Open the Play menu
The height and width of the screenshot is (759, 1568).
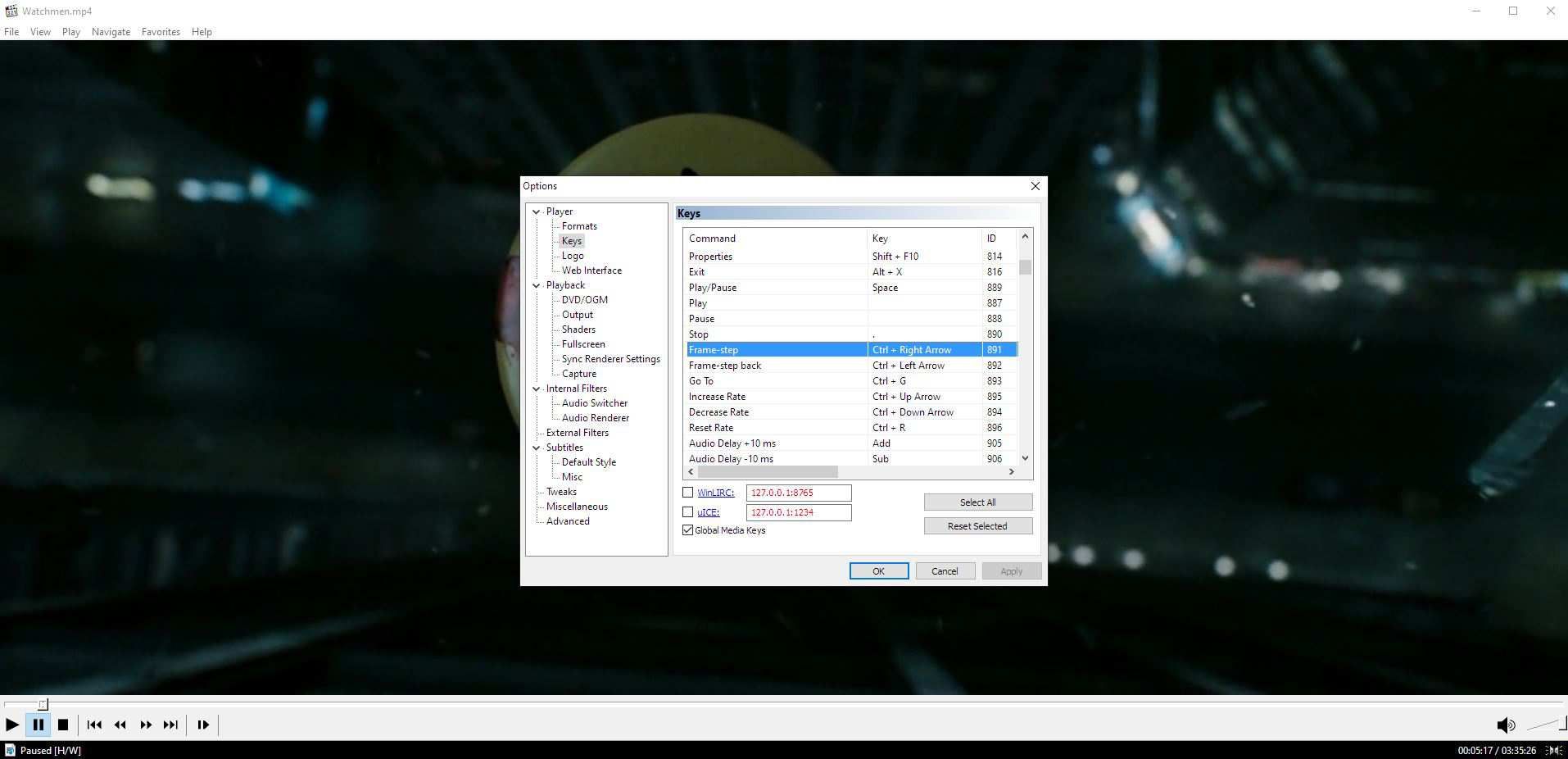pos(71,32)
